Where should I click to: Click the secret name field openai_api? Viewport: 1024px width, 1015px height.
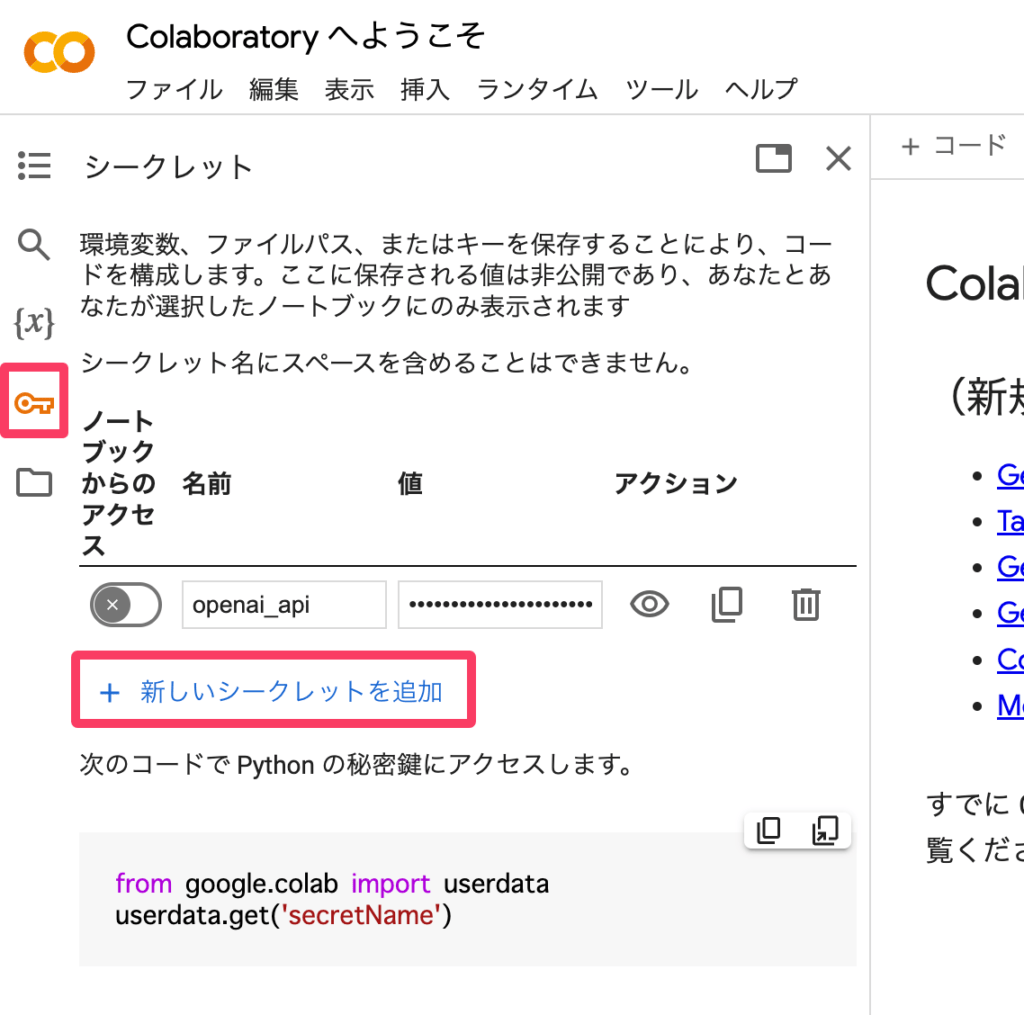point(283,604)
